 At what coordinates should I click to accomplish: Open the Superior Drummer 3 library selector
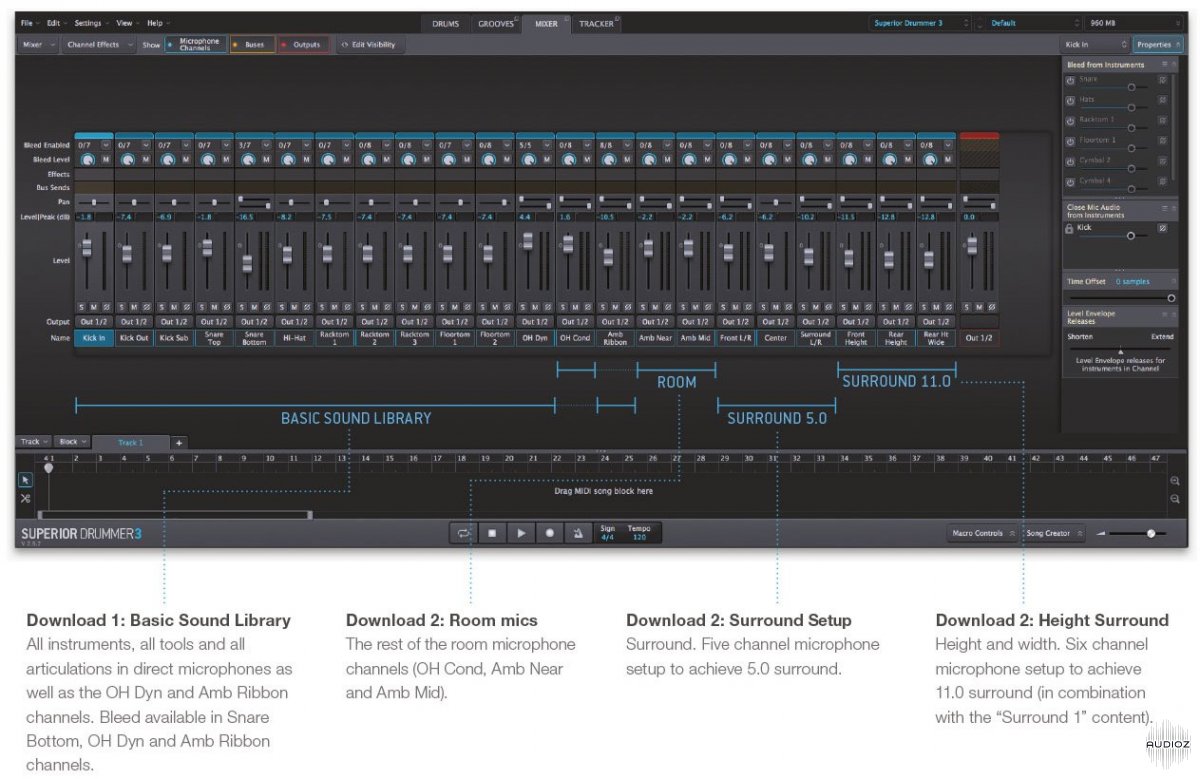pyautogui.click(x=919, y=22)
